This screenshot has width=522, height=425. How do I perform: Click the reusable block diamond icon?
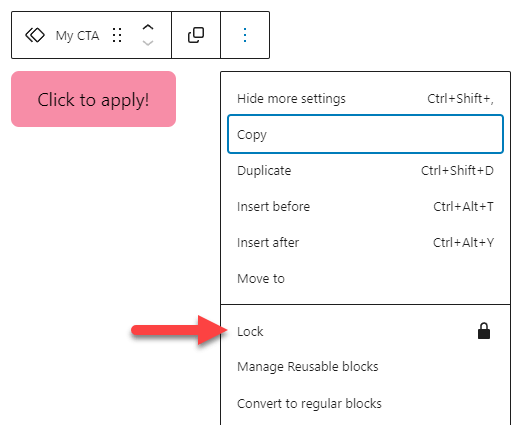[x=35, y=35]
